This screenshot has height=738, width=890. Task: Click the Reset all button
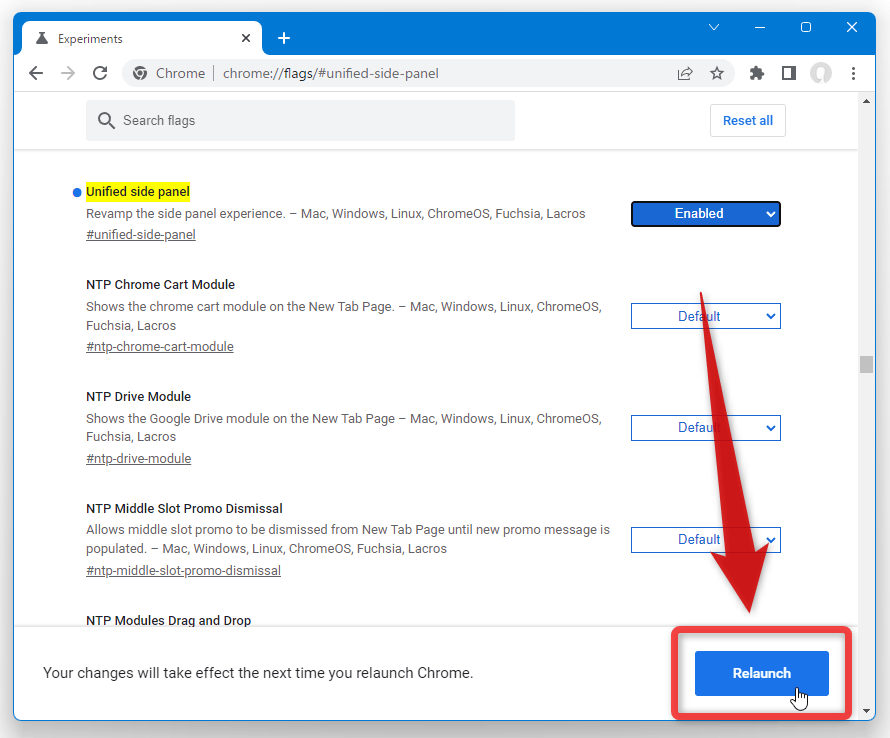tap(748, 120)
